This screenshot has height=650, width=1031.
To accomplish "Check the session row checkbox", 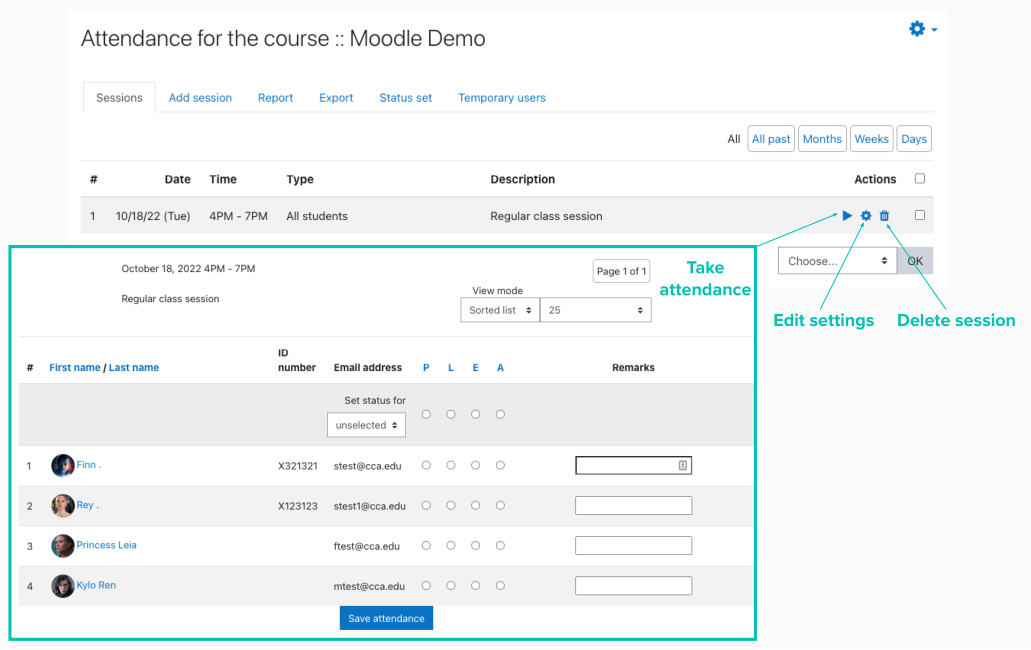I will coord(920,215).
